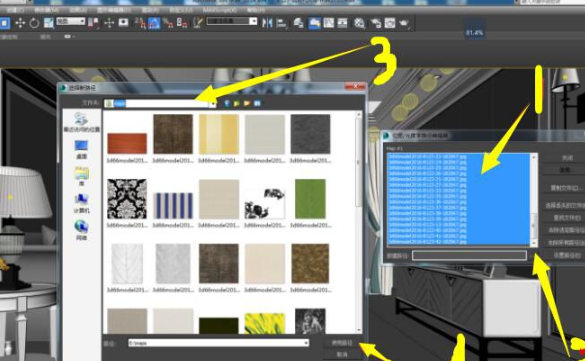Select the Move tool in main toolbar
This screenshot has width=585, height=361.
tap(20, 23)
